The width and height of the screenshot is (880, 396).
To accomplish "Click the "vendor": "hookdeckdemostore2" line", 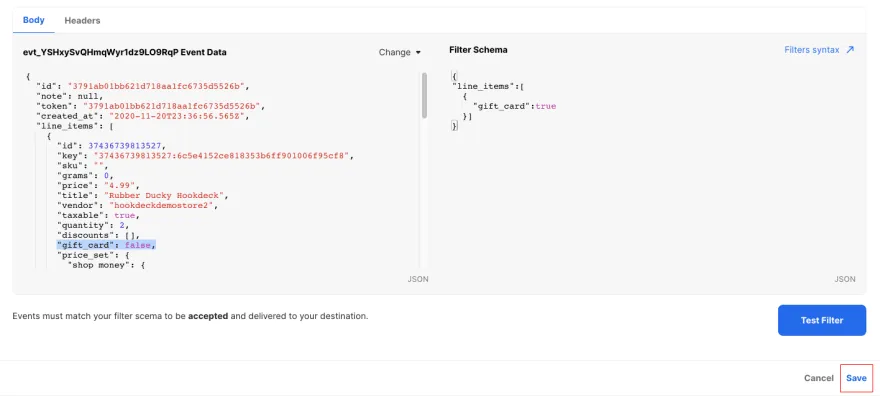I will pyautogui.click(x=137, y=206).
